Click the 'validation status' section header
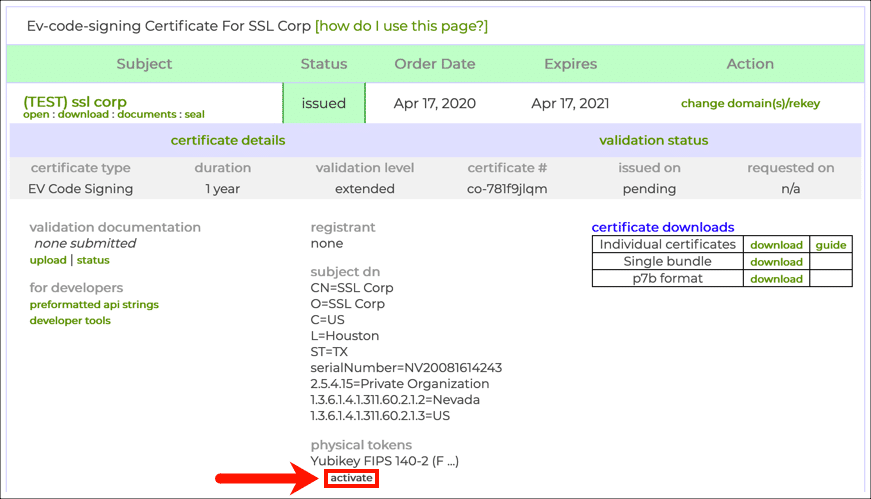This screenshot has height=499, width=871. click(653, 140)
